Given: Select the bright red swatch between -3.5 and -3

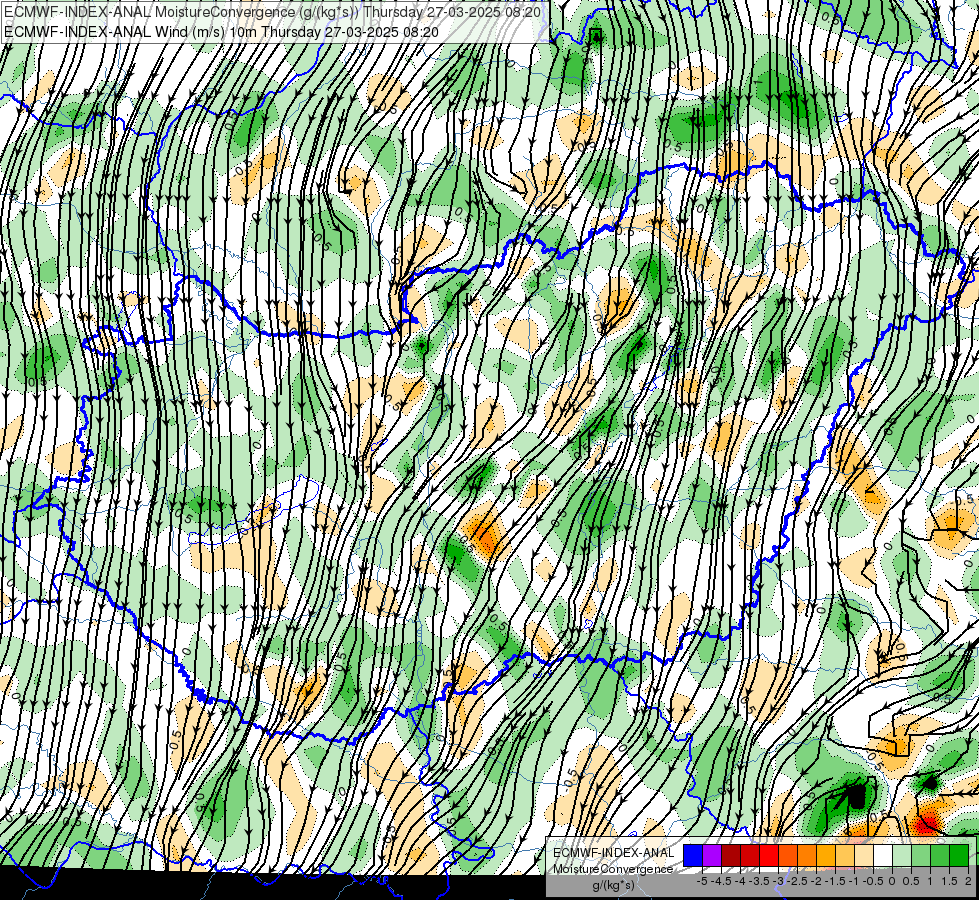Looking at the screenshot, I should click(769, 856).
